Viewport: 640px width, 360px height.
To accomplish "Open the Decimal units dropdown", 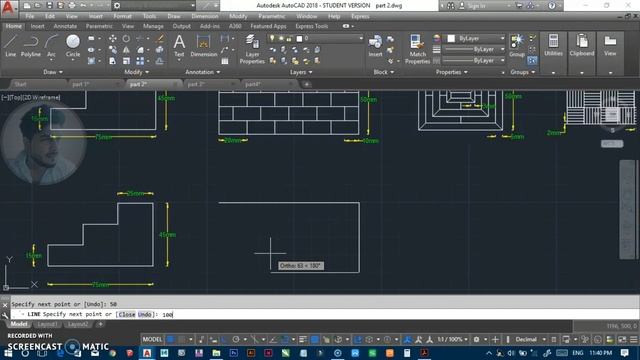I will [x=530, y=339].
